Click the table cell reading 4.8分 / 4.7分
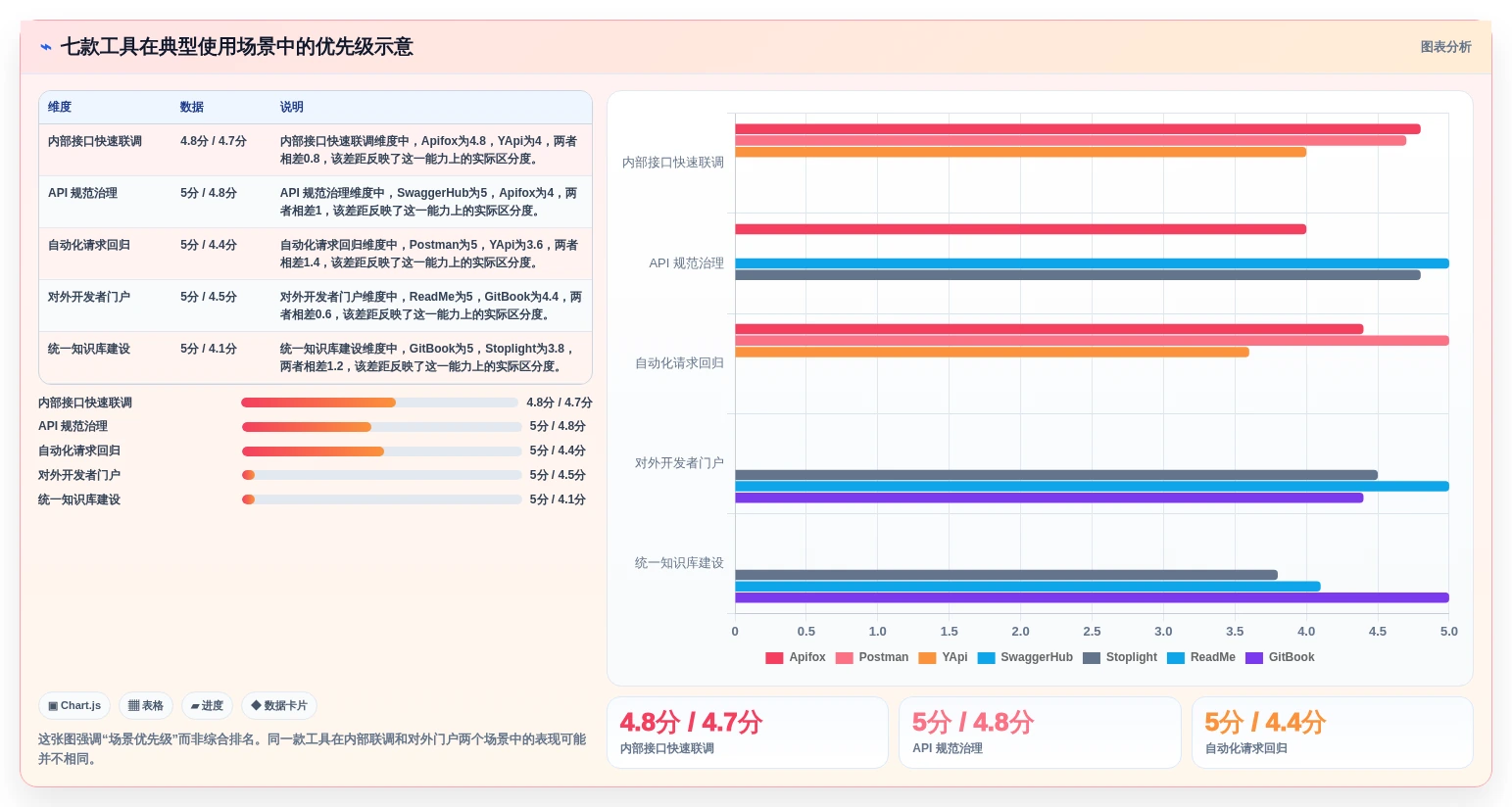The height and width of the screenshot is (807, 1512). click(x=214, y=141)
